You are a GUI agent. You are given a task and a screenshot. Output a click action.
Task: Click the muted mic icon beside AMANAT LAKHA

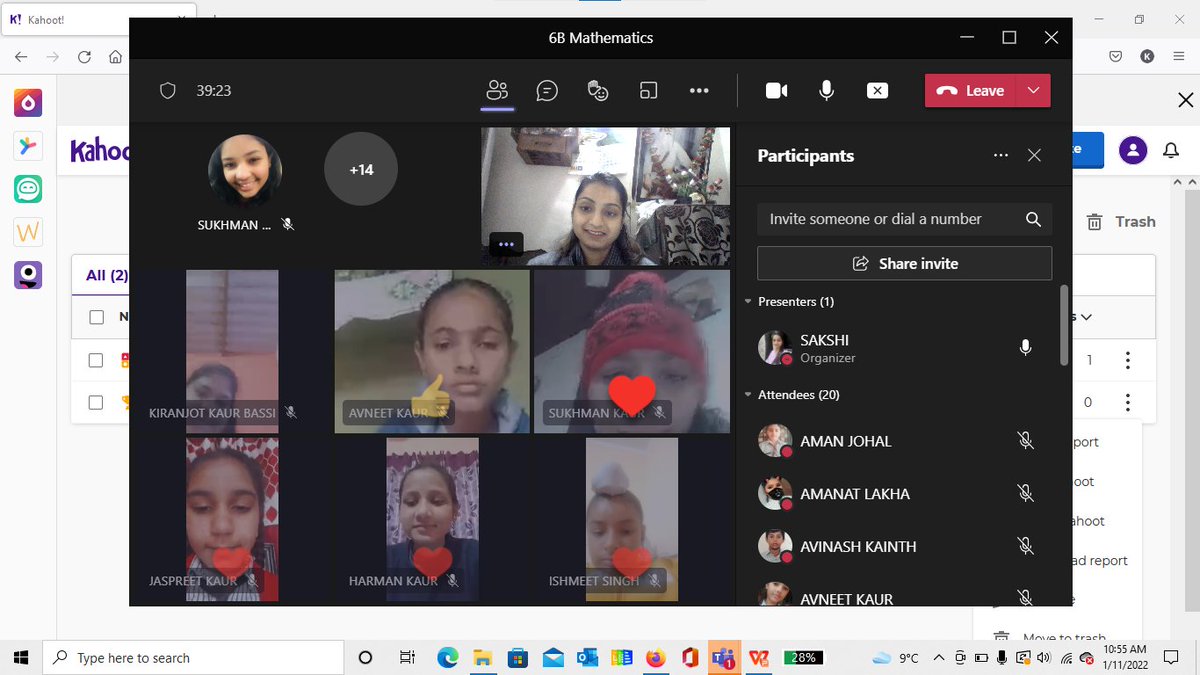1025,493
